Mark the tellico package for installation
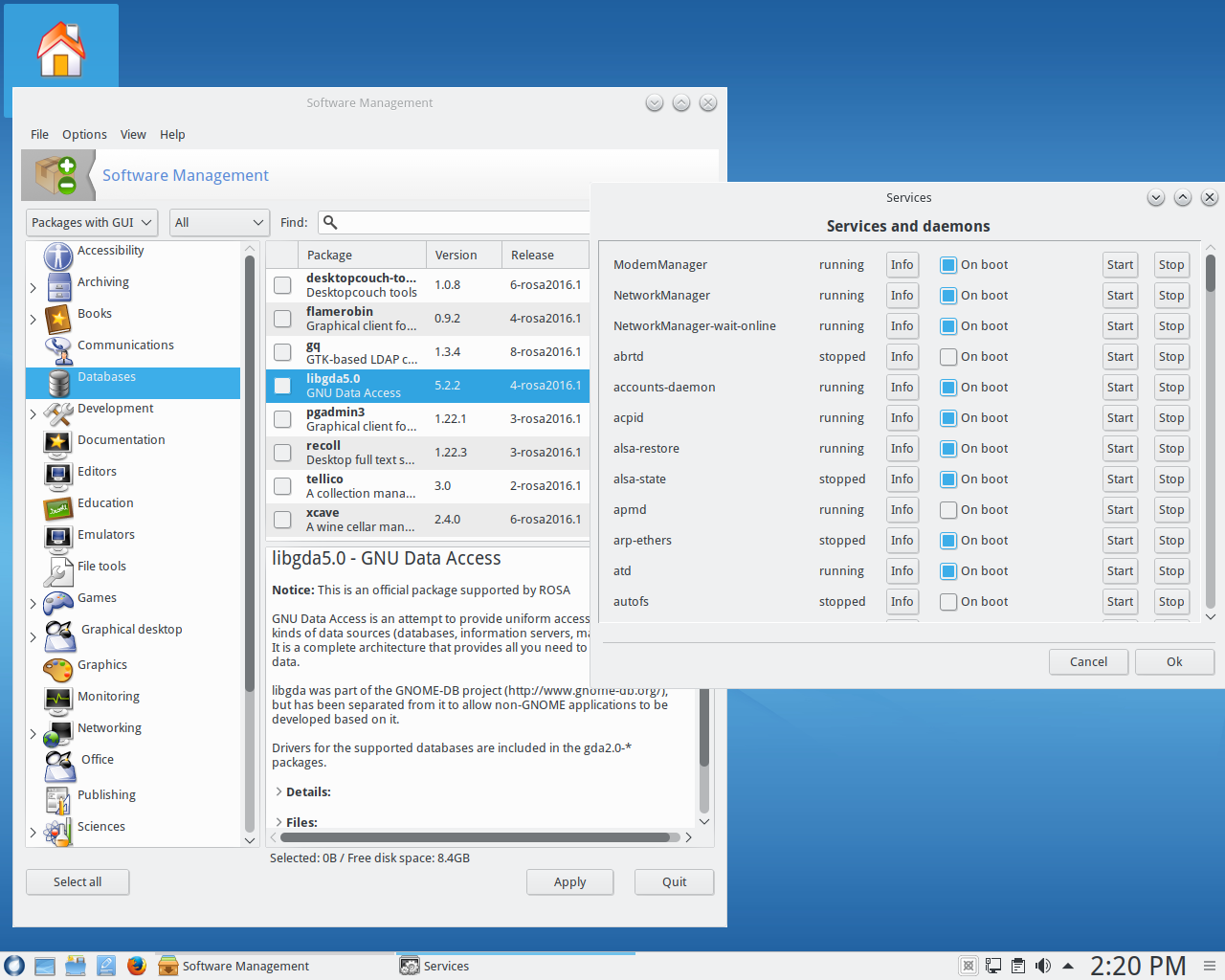1225x980 pixels. 282,486
